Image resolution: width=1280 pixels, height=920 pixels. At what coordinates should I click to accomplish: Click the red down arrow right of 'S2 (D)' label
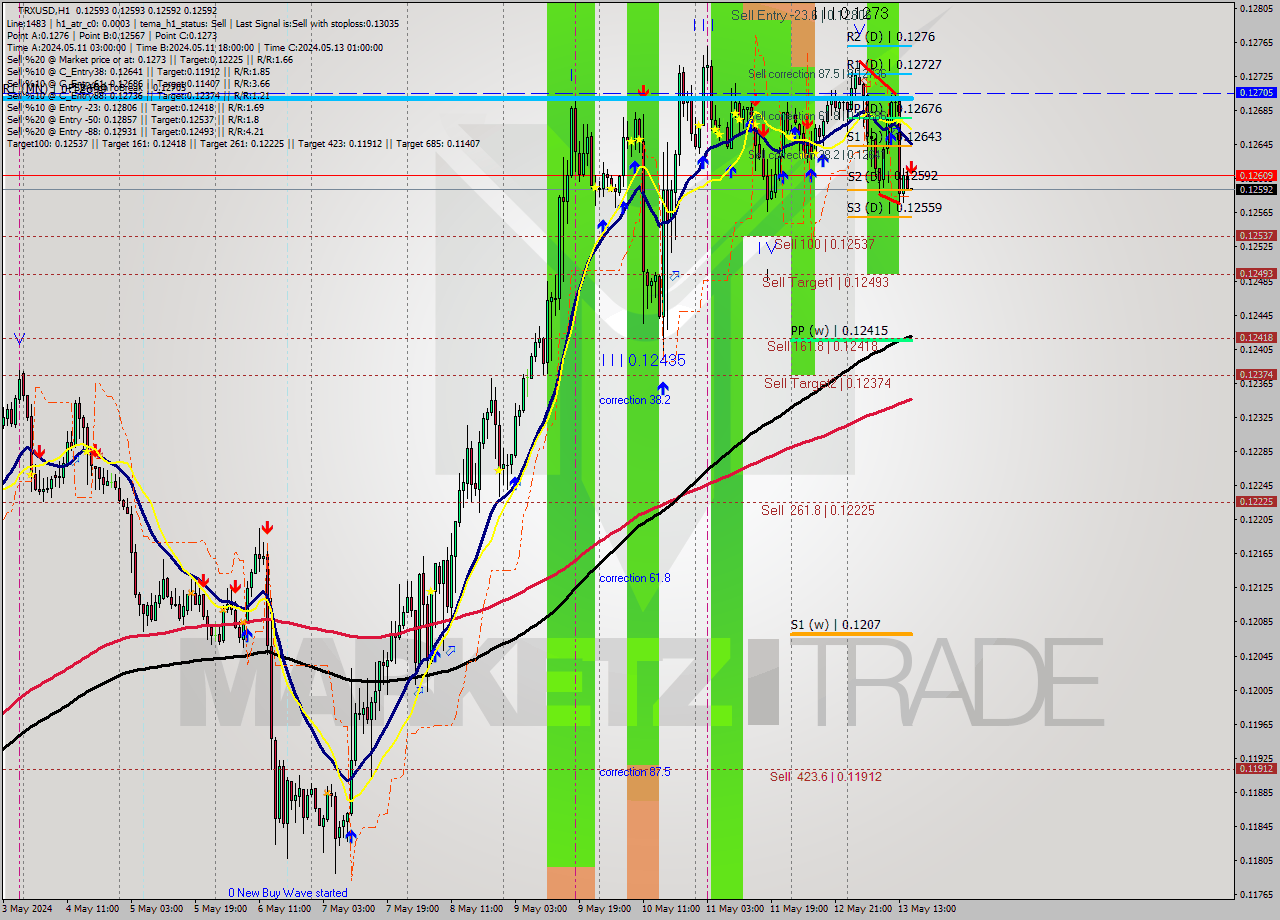tap(911, 167)
